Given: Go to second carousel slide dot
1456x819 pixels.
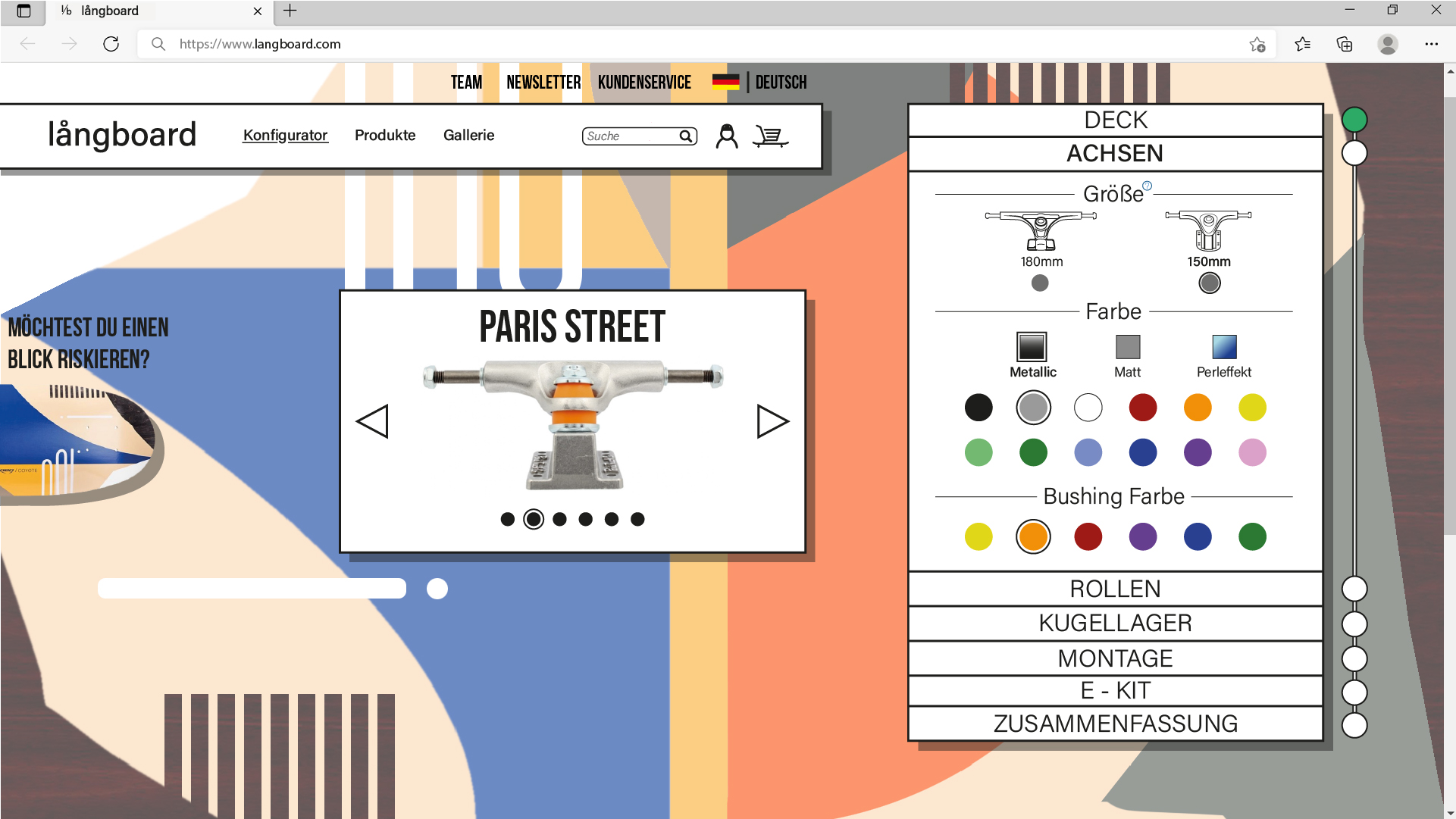Looking at the screenshot, I should (534, 519).
